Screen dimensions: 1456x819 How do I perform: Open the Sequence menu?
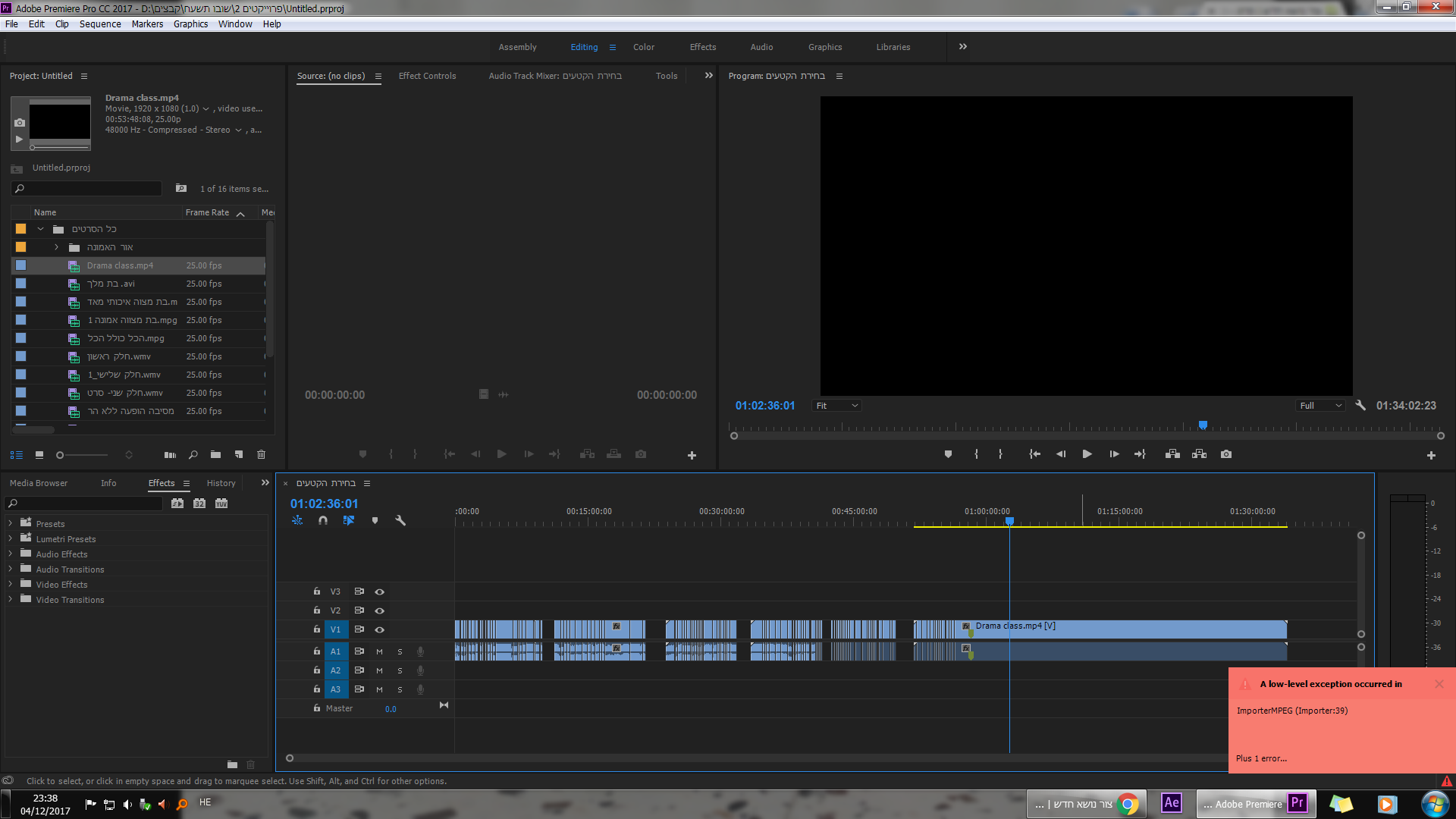pyautogui.click(x=100, y=24)
